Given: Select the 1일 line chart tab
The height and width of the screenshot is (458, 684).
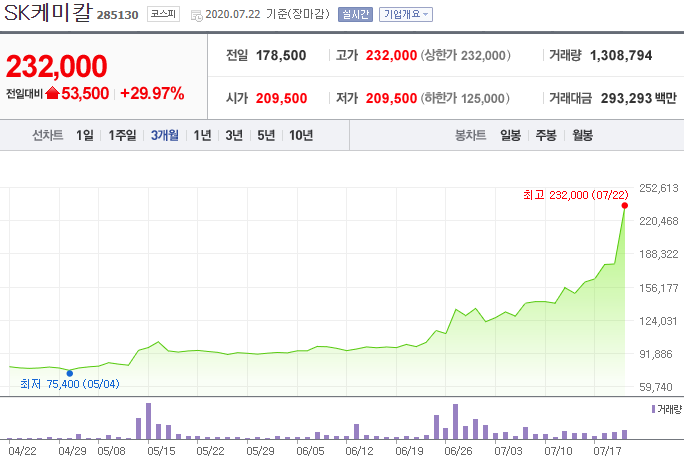Looking at the screenshot, I should (85, 135).
